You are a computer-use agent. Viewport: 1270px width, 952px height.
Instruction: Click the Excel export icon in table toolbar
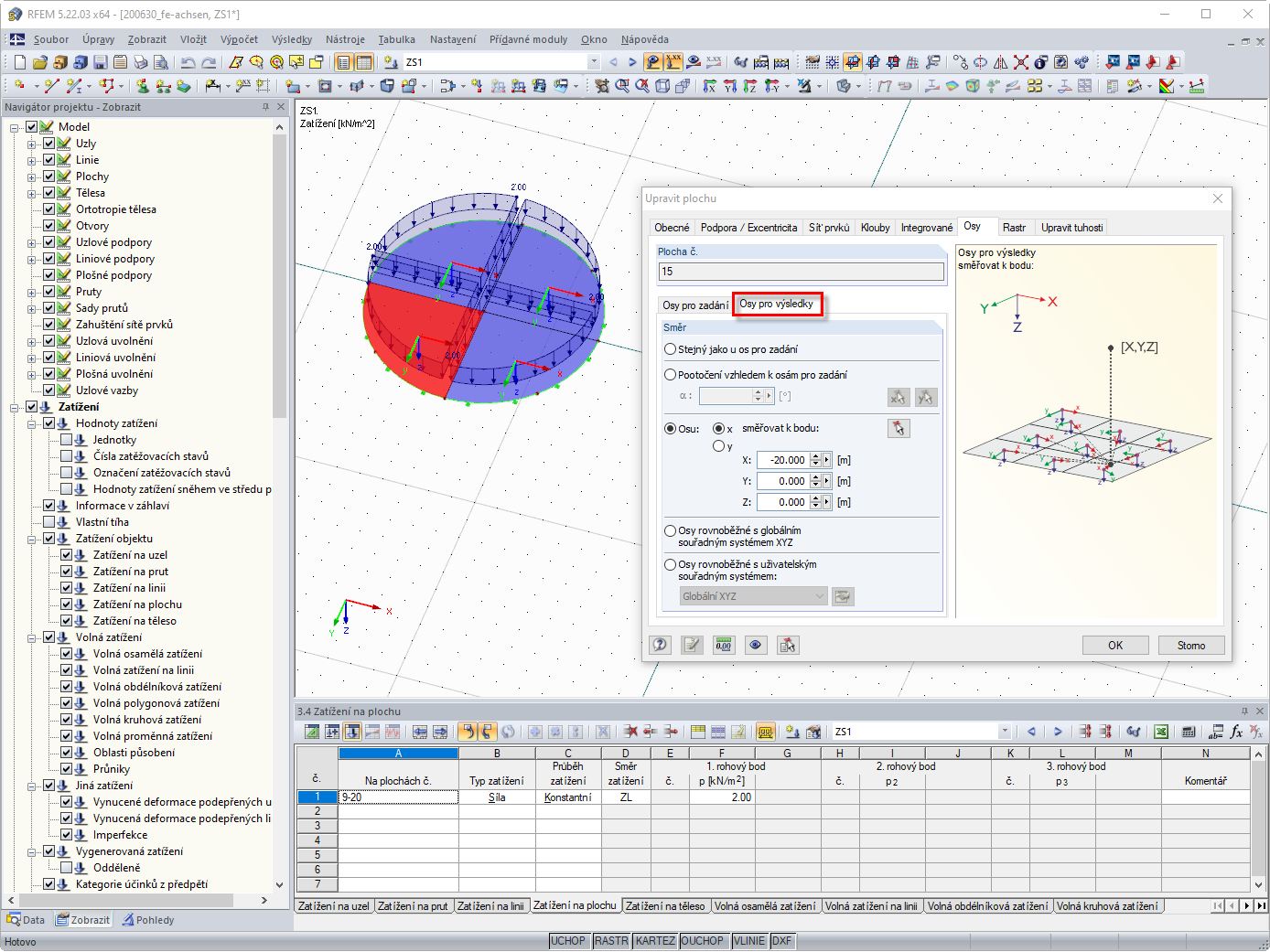[x=1161, y=732]
